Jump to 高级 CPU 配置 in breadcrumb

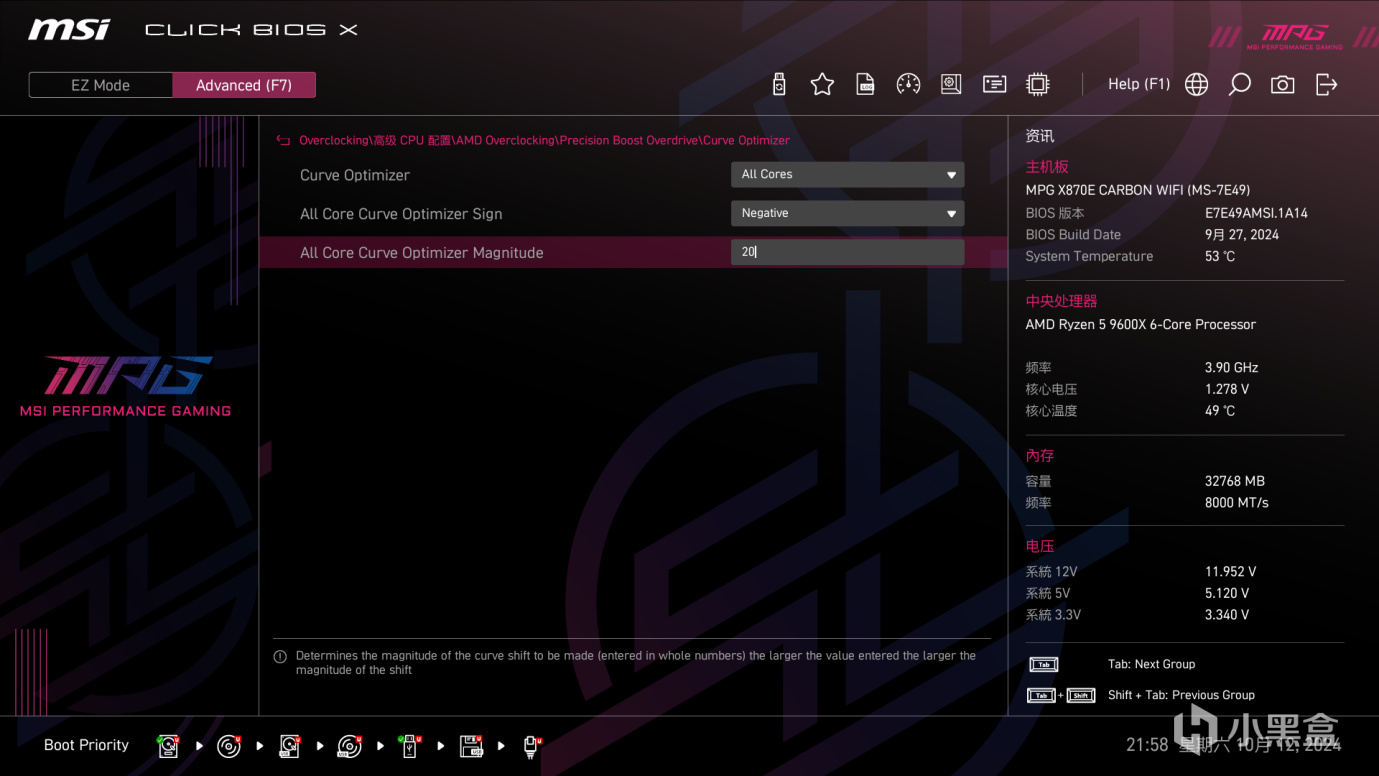pyautogui.click(x=413, y=141)
